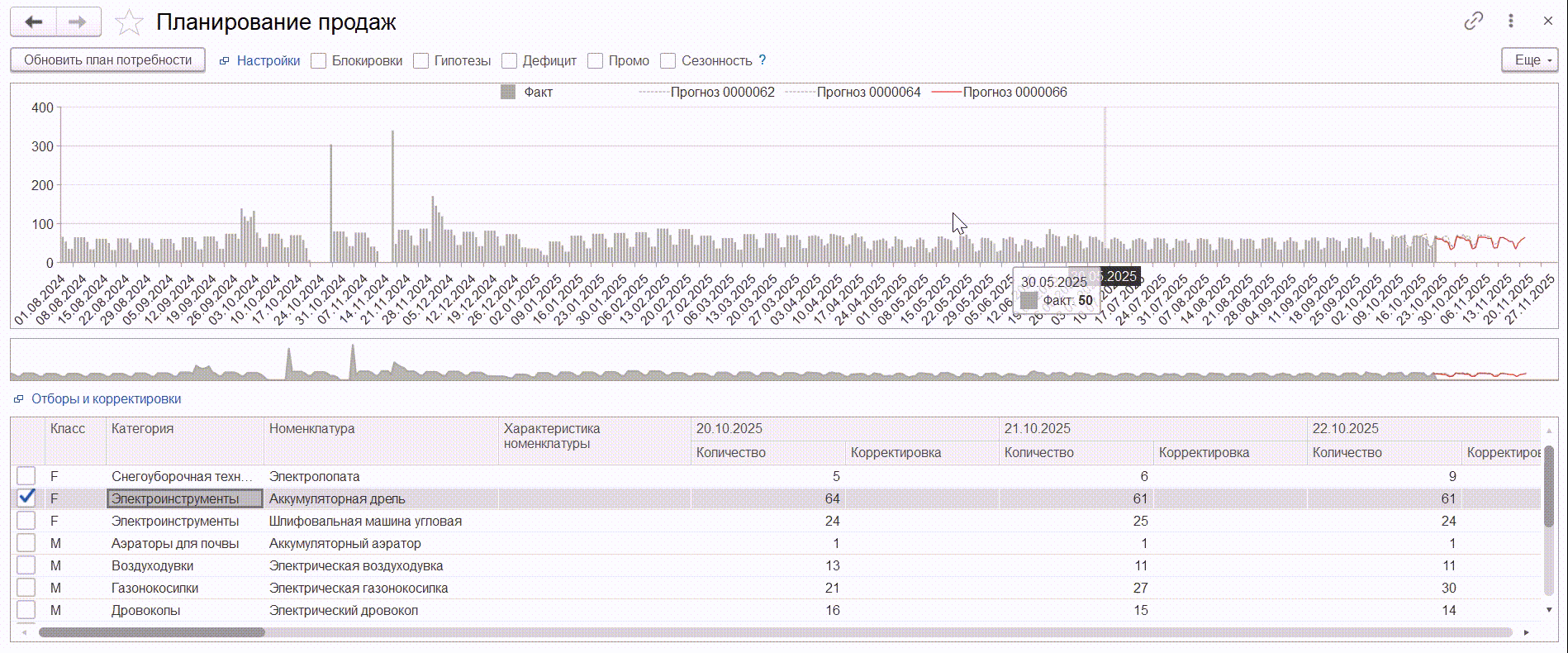Expand the Настройки section
1568x653 pixels.
tap(268, 60)
